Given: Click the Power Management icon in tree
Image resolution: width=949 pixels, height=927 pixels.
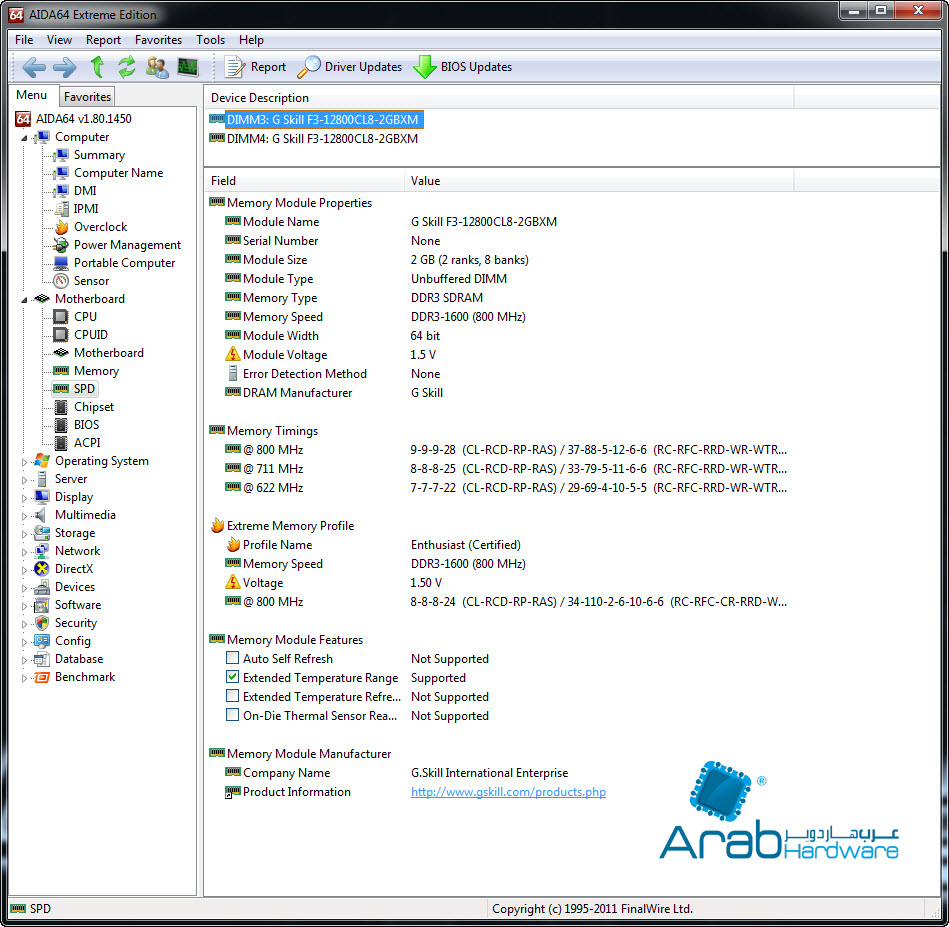Looking at the screenshot, I should coord(61,245).
